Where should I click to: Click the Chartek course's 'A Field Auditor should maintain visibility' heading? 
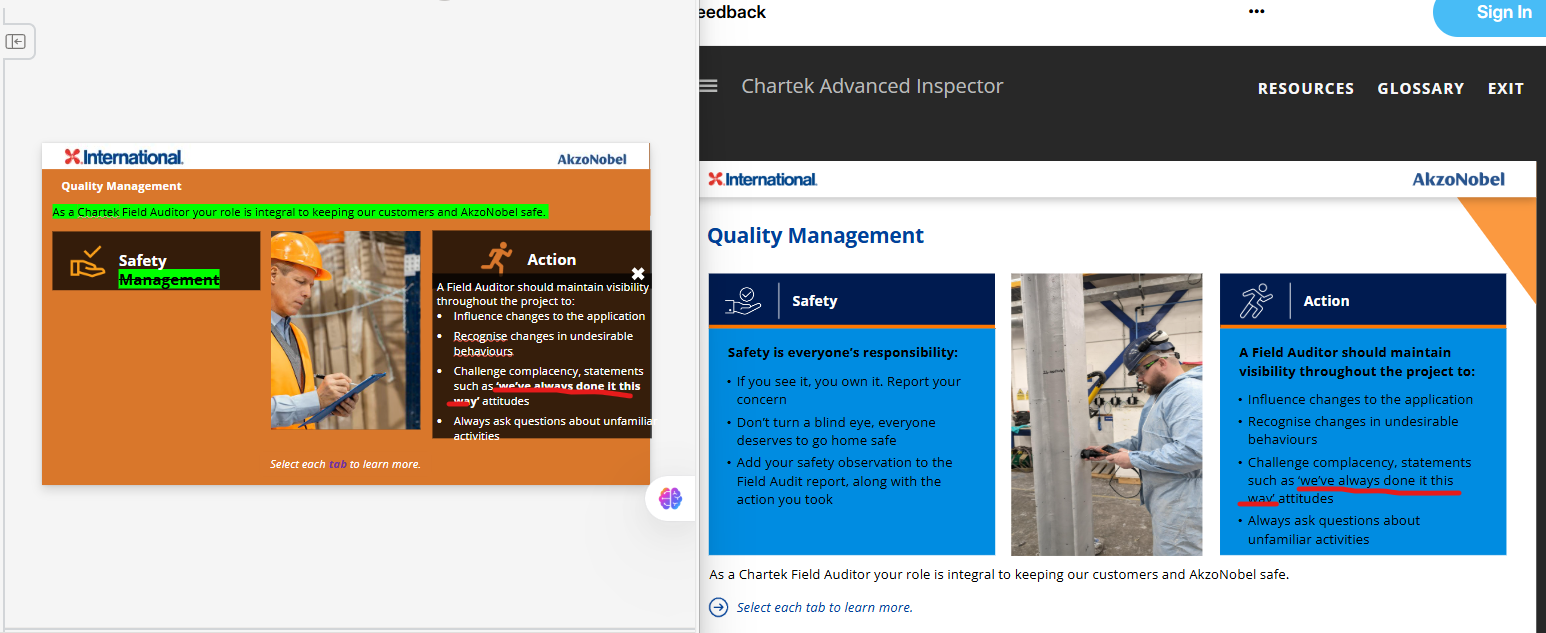pyautogui.click(x=1357, y=361)
